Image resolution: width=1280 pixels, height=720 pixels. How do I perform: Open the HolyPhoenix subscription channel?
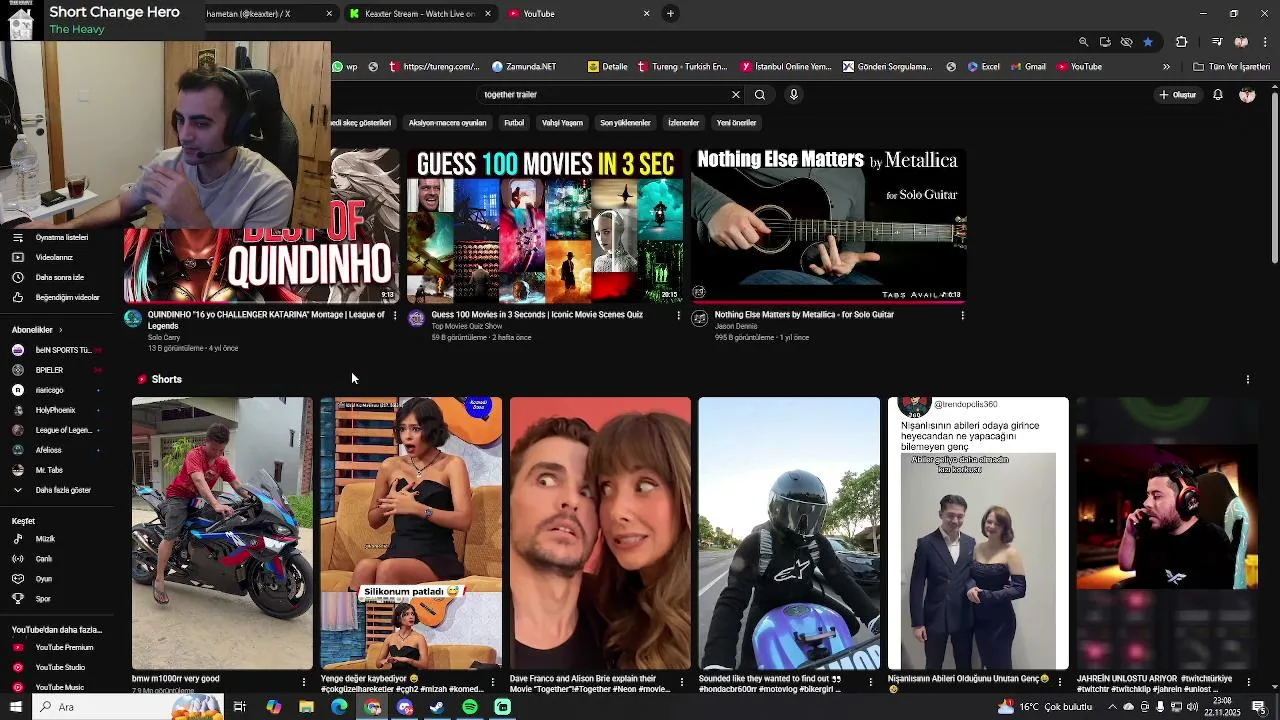click(x=55, y=410)
